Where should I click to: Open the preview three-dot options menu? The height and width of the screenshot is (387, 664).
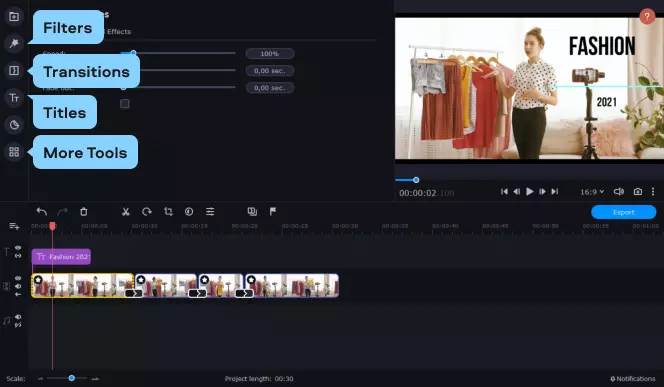pyautogui.click(x=653, y=191)
